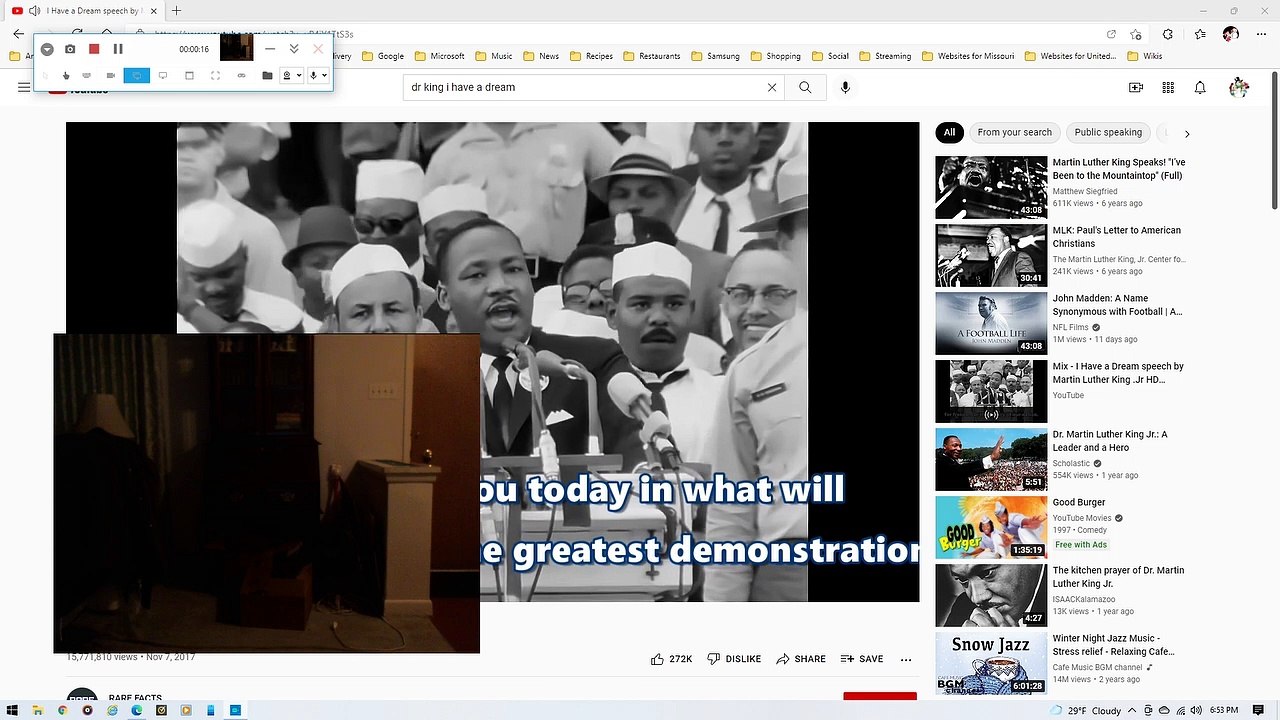Add this page to favorites star

coord(1136,34)
